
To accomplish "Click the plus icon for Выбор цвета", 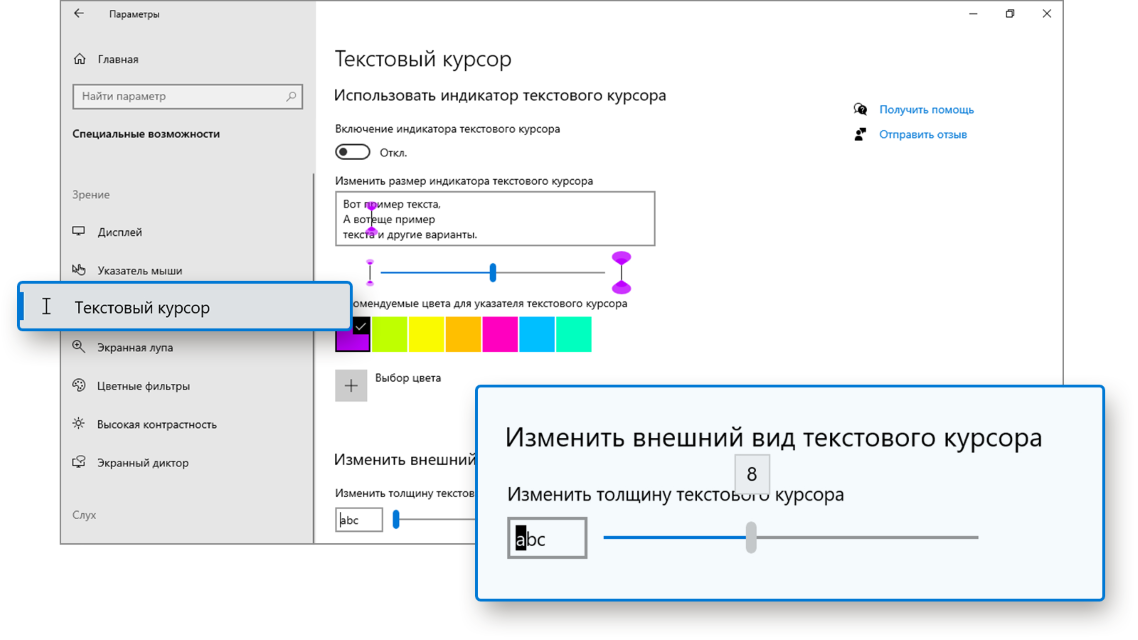I will (351, 385).
